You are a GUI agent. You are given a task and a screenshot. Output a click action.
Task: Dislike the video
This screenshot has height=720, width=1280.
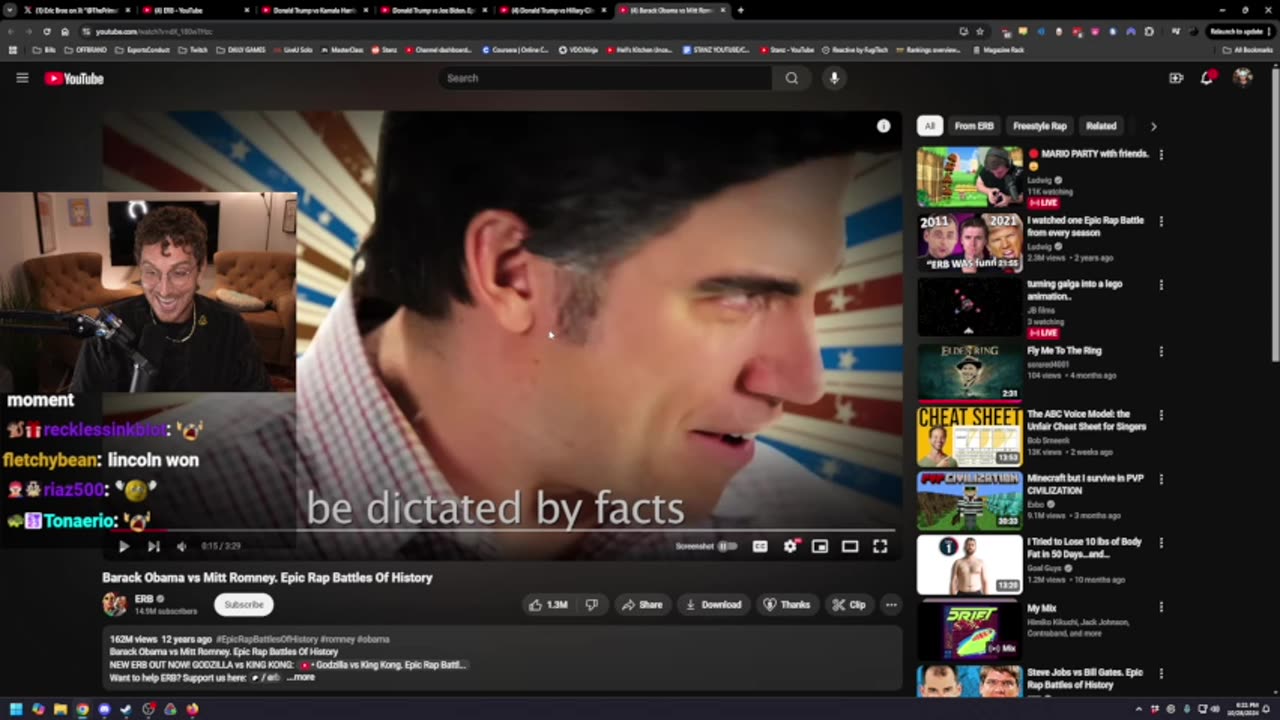tap(591, 604)
